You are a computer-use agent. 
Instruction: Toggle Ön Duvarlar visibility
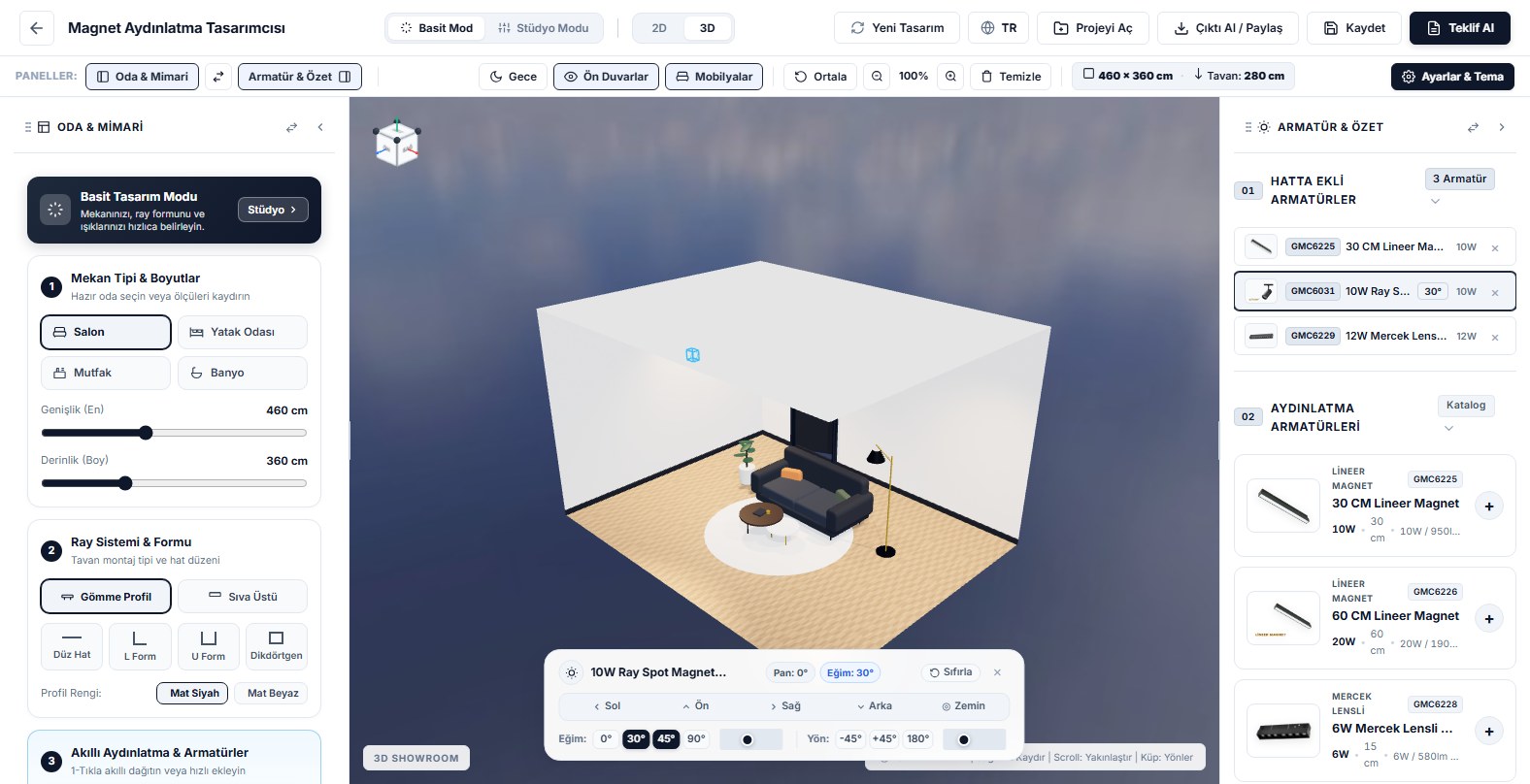pos(606,77)
